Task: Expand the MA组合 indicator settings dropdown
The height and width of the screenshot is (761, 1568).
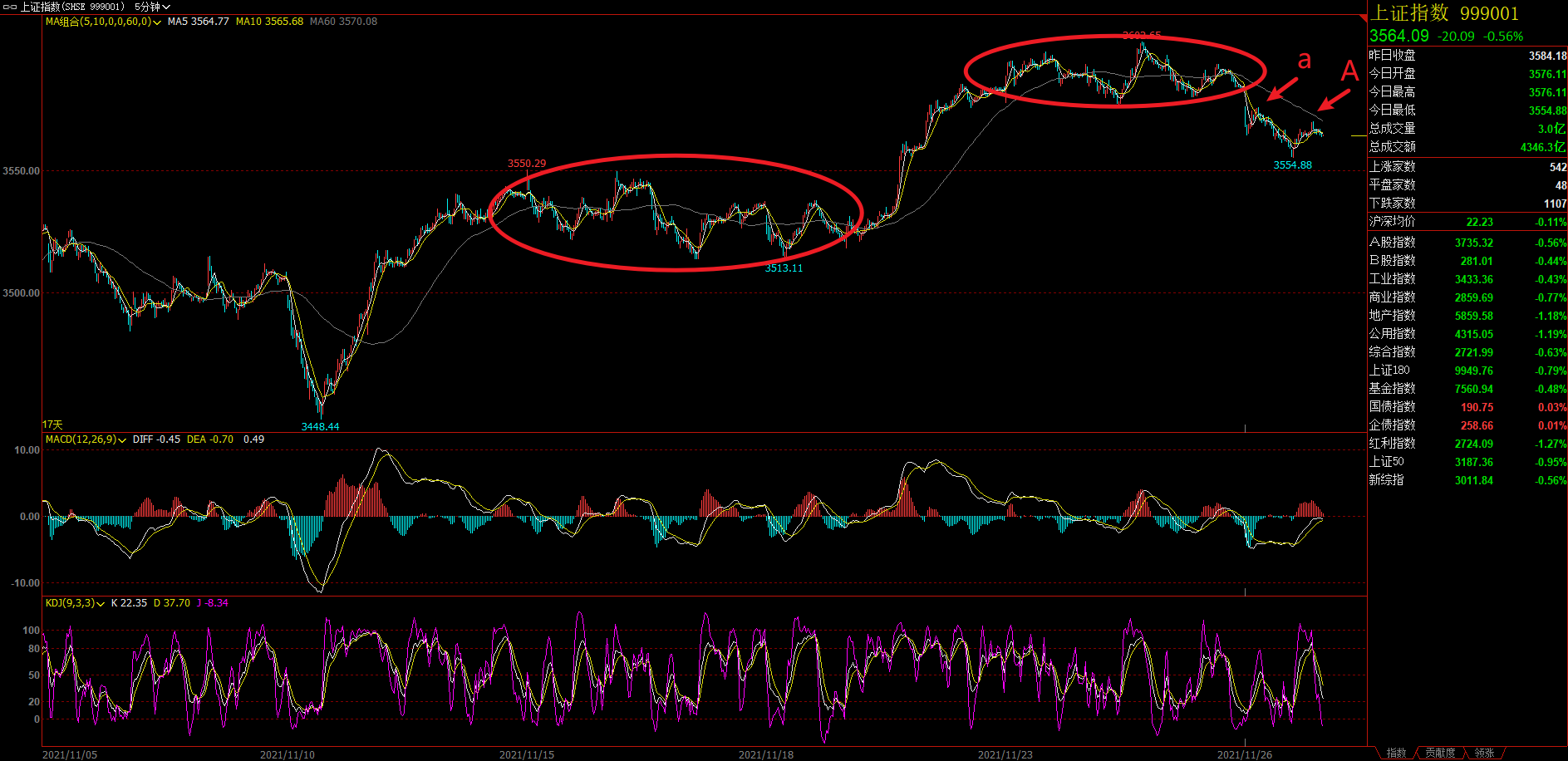Action: click(x=157, y=22)
